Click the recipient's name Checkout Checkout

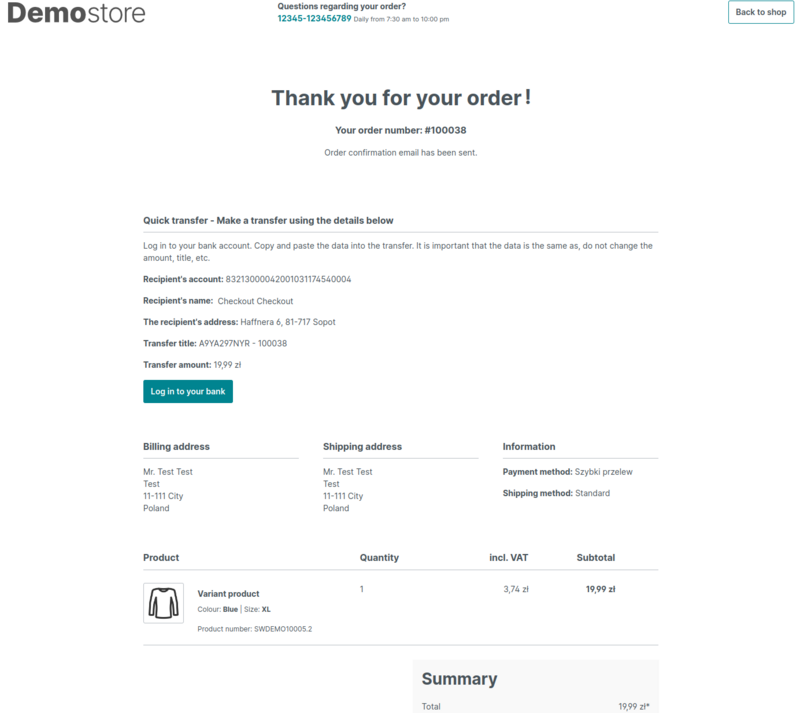(255, 301)
